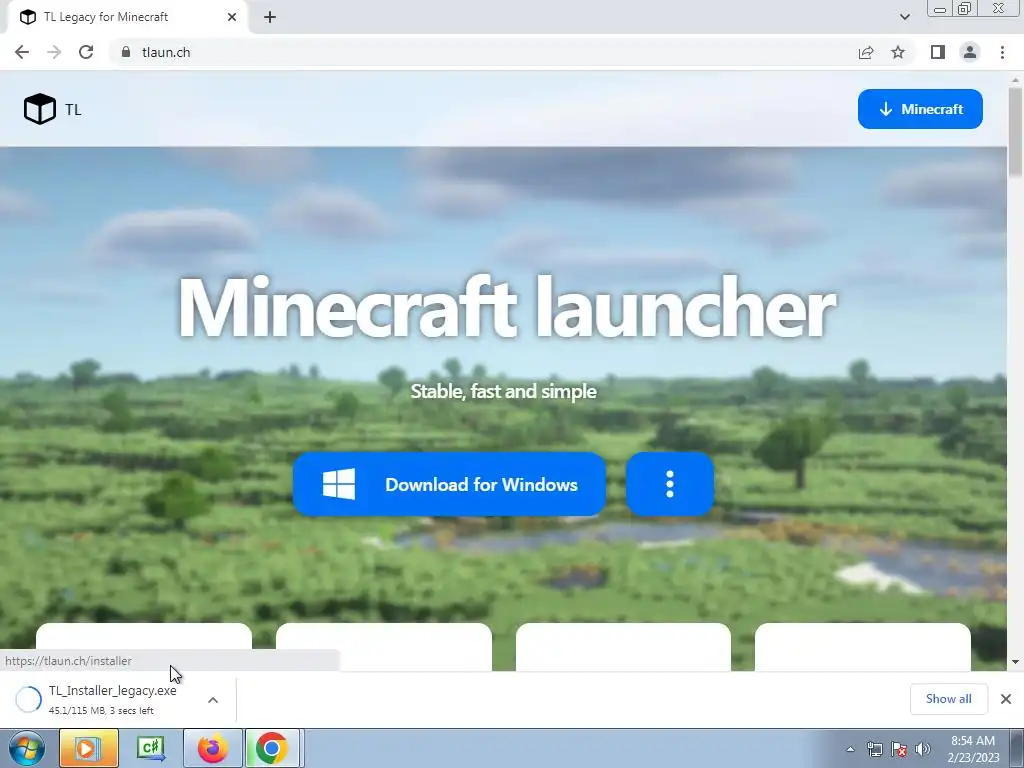Click the TL site name text
Viewport: 1024px width, 768px height.
click(73, 110)
